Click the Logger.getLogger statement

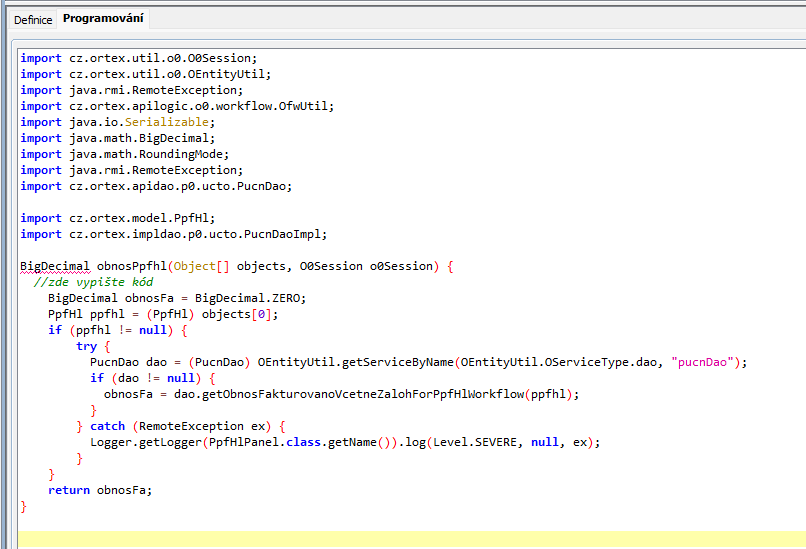pyautogui.click(x=345, y=442)
